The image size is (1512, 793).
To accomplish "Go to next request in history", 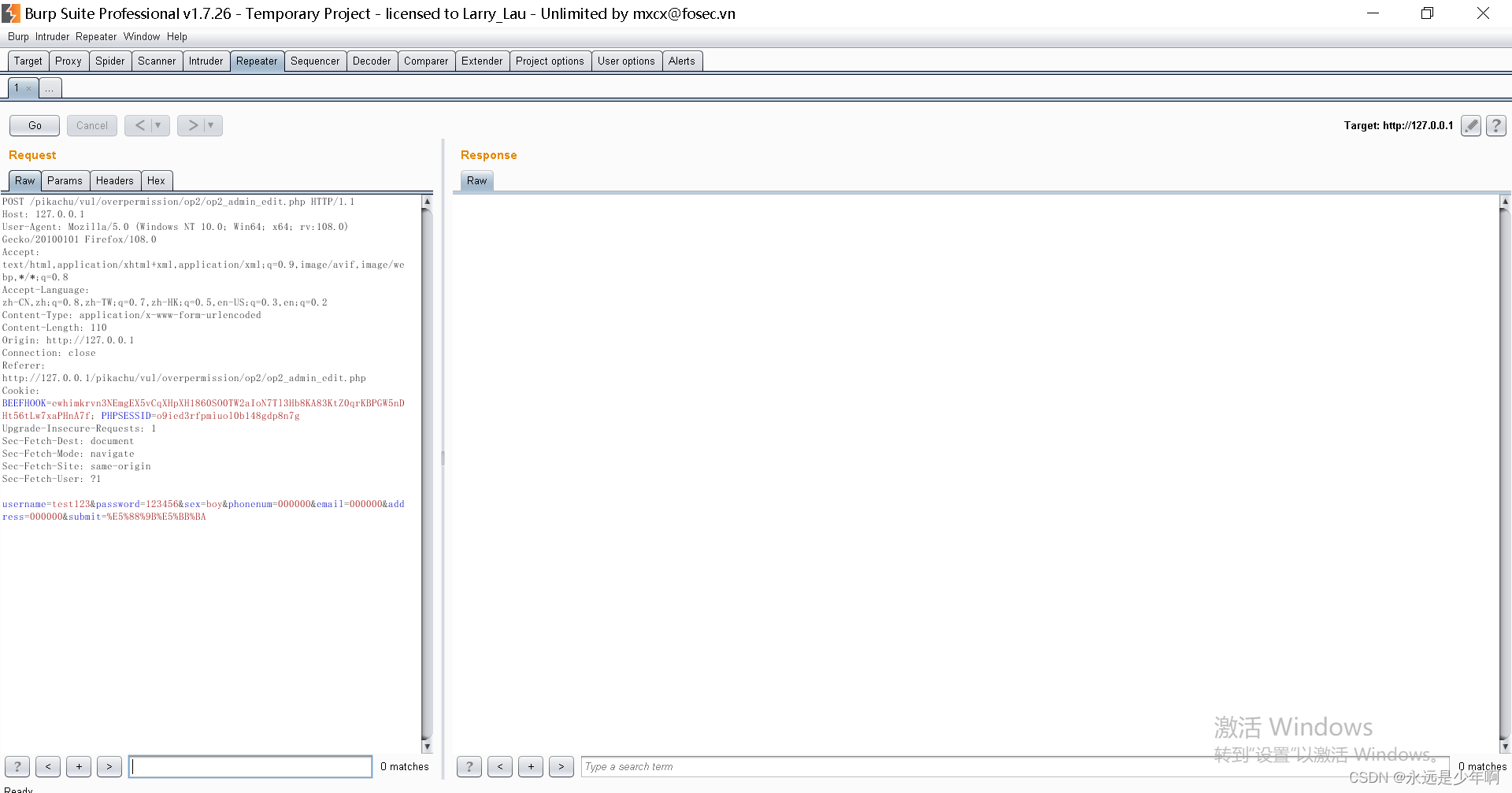I will [193, 125].
